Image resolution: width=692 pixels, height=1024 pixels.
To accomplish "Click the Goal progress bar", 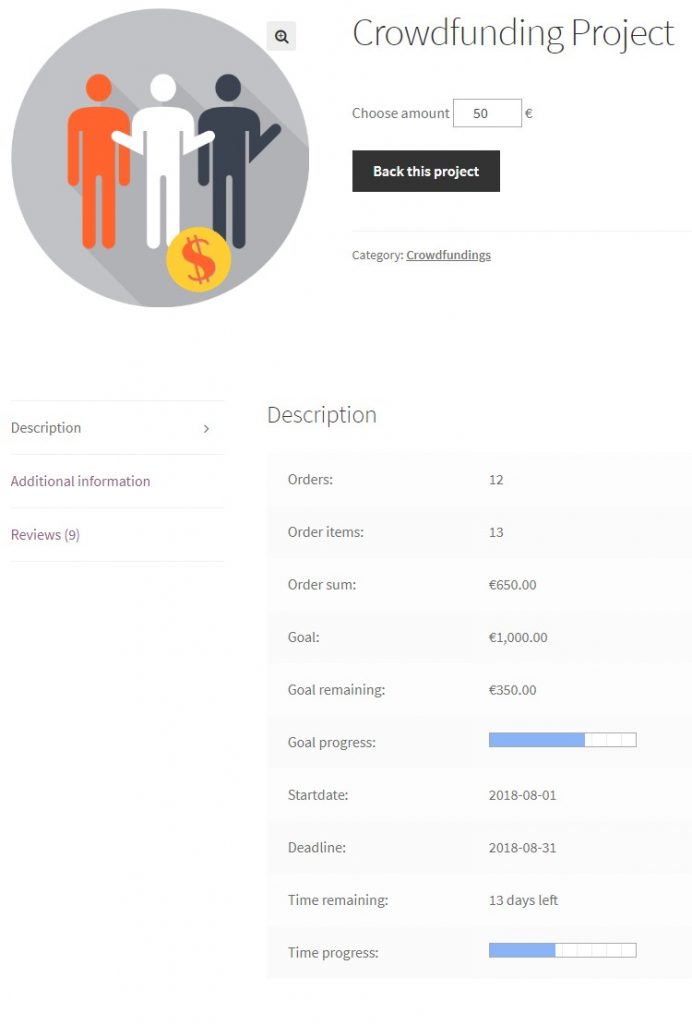I will (562, 740).
